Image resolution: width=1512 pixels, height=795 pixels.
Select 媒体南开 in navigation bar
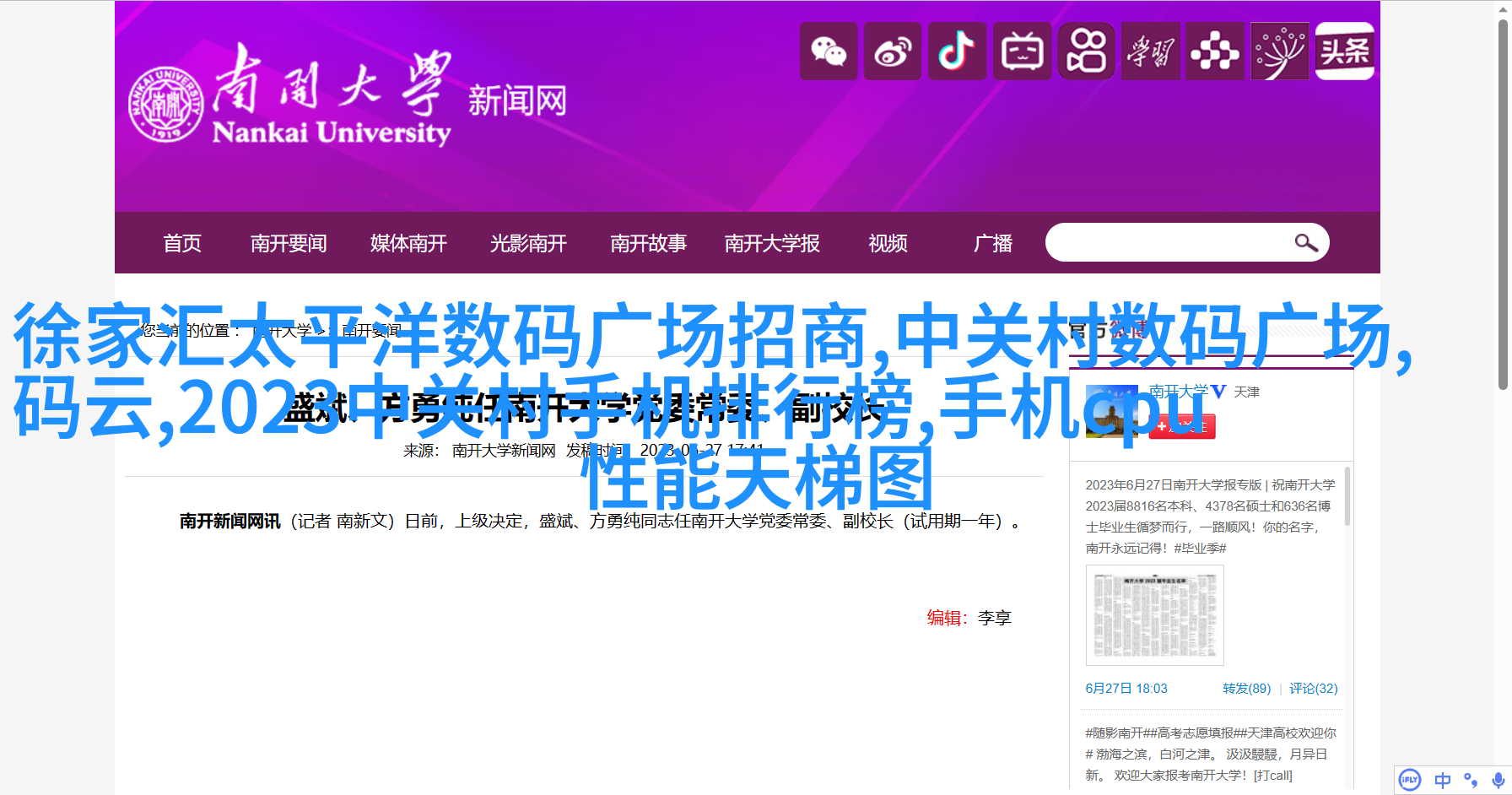408,244
